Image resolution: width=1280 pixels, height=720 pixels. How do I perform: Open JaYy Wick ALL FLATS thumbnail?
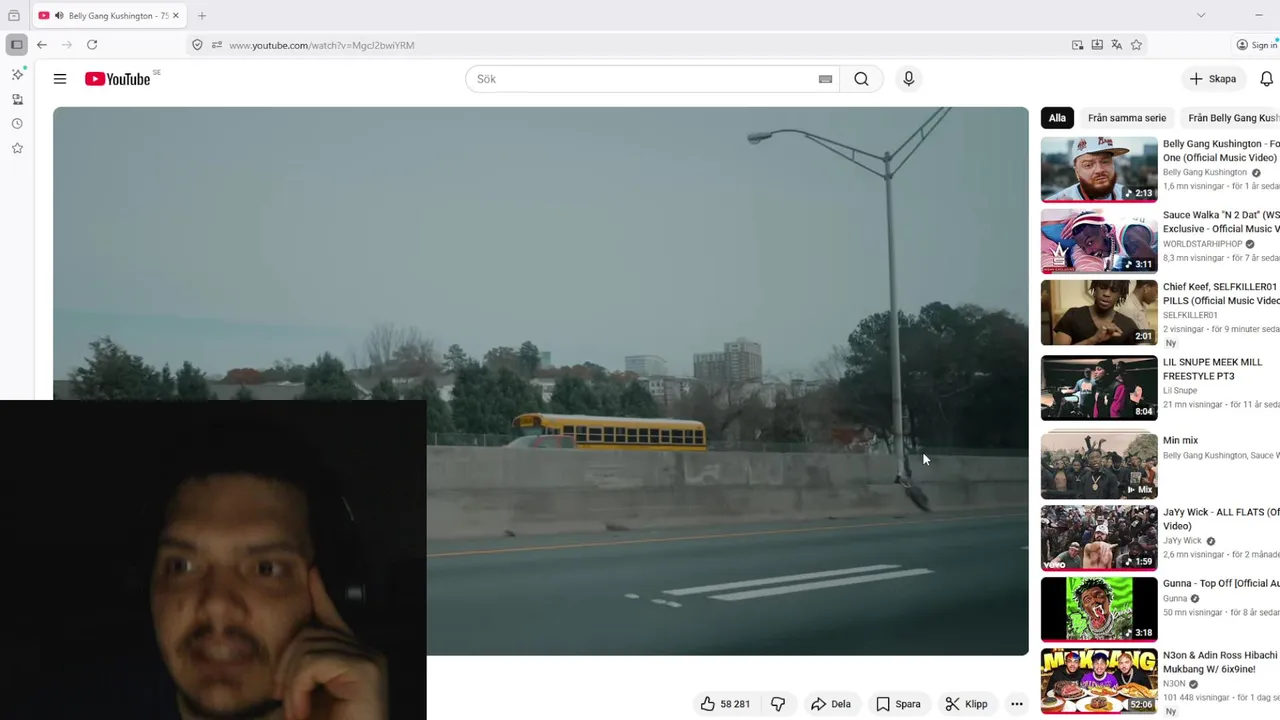tap(1099, 538)
